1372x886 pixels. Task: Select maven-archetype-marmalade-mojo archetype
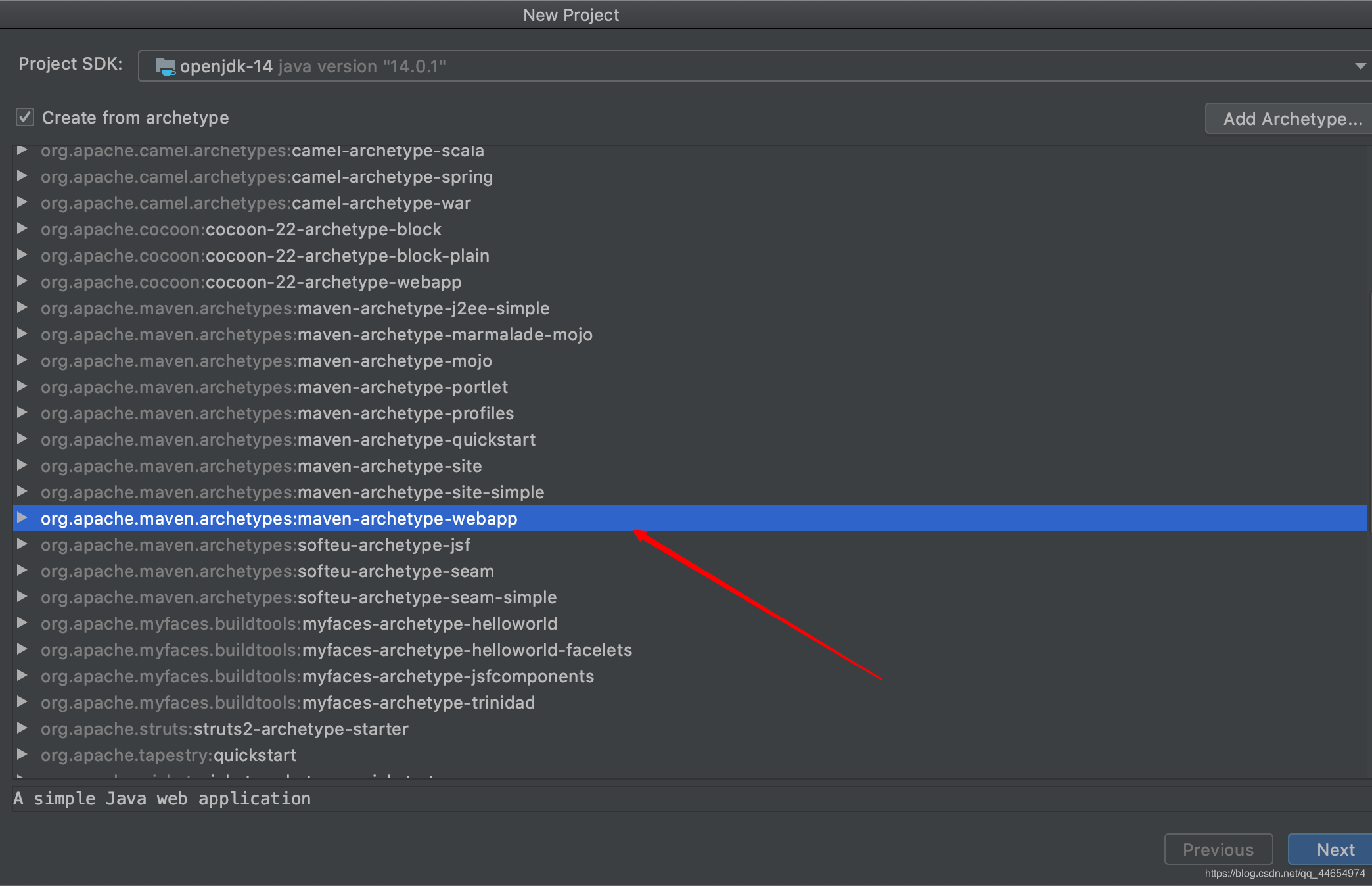(x=317, y=335)
